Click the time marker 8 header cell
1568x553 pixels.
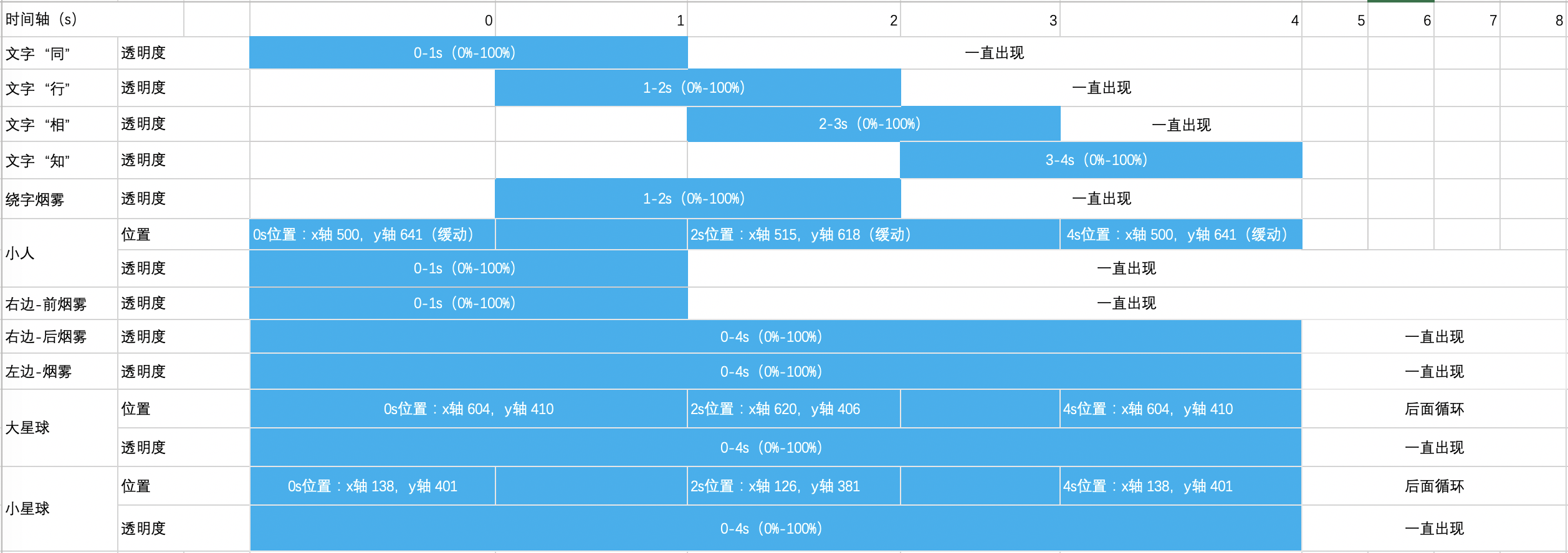(x=1534, y=21)
